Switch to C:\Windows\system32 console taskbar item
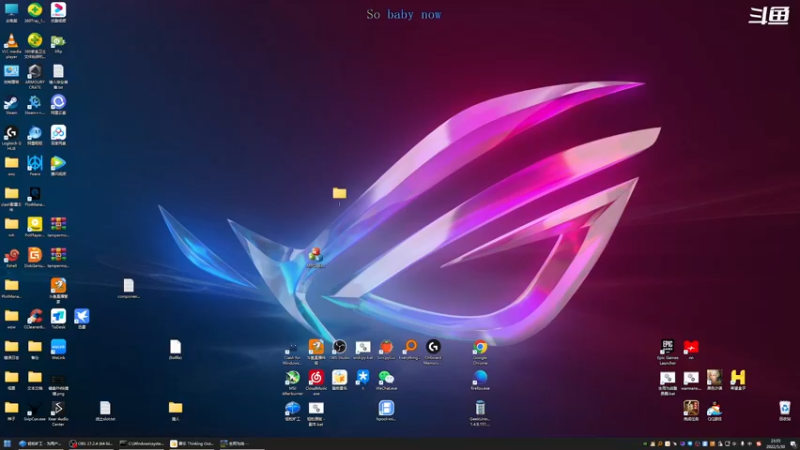This screenshot has height=450, width=800. click(x=142, y=443)
